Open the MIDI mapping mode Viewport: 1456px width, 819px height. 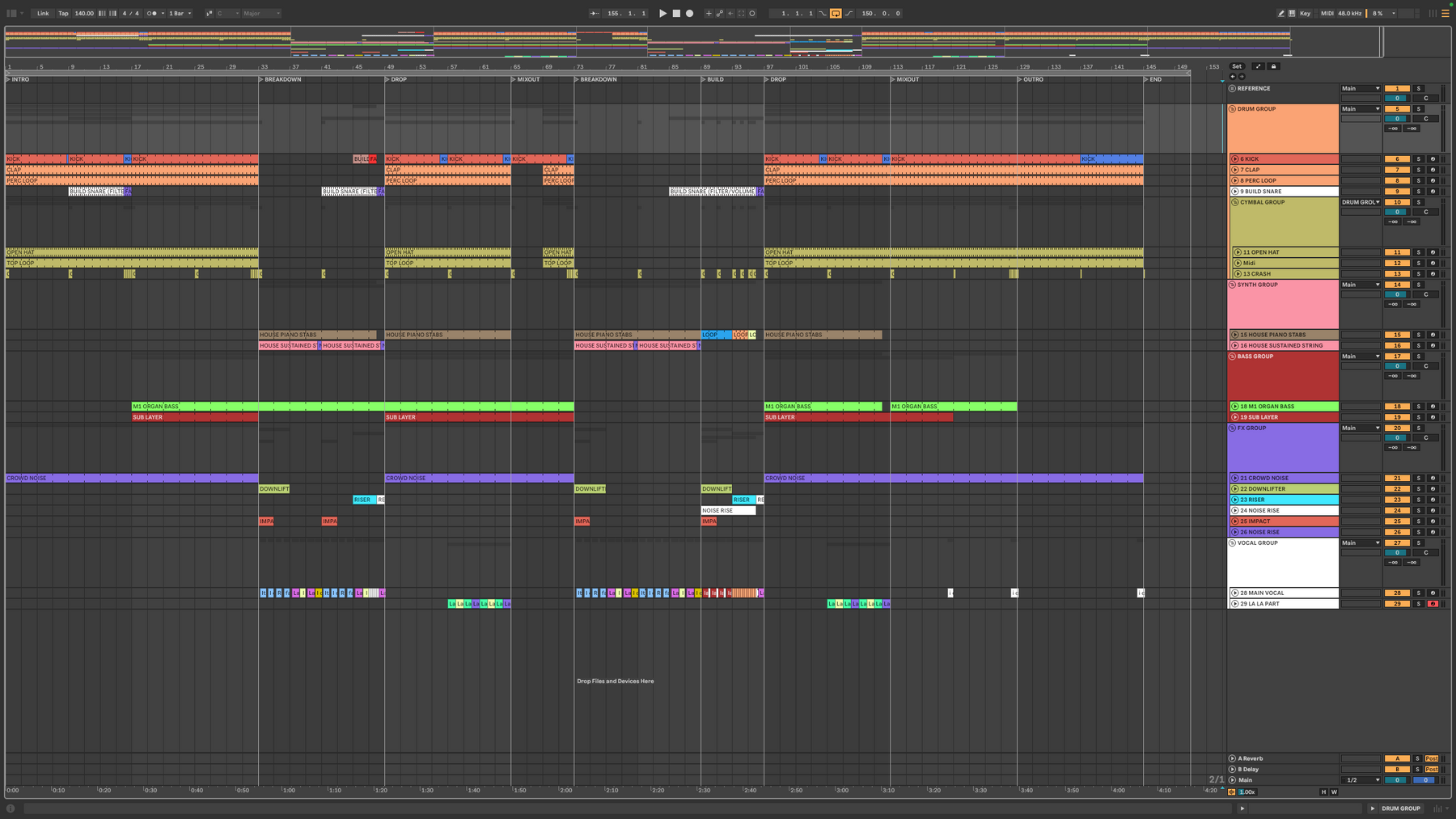1327,13
